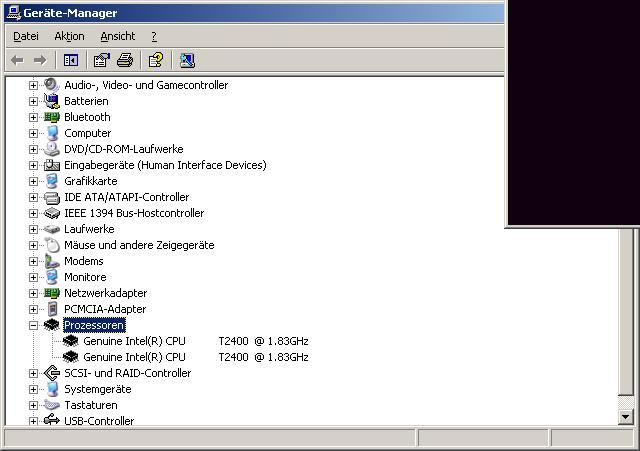
Task: Click the vertical scrollbar thumb
Action: tap(626, 311)
